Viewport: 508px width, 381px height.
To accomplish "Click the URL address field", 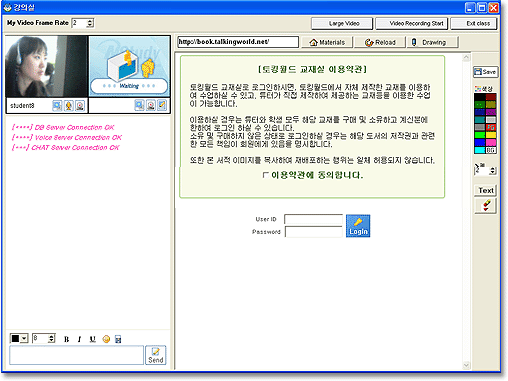I will pyautogui.click(x=238, y=42).
